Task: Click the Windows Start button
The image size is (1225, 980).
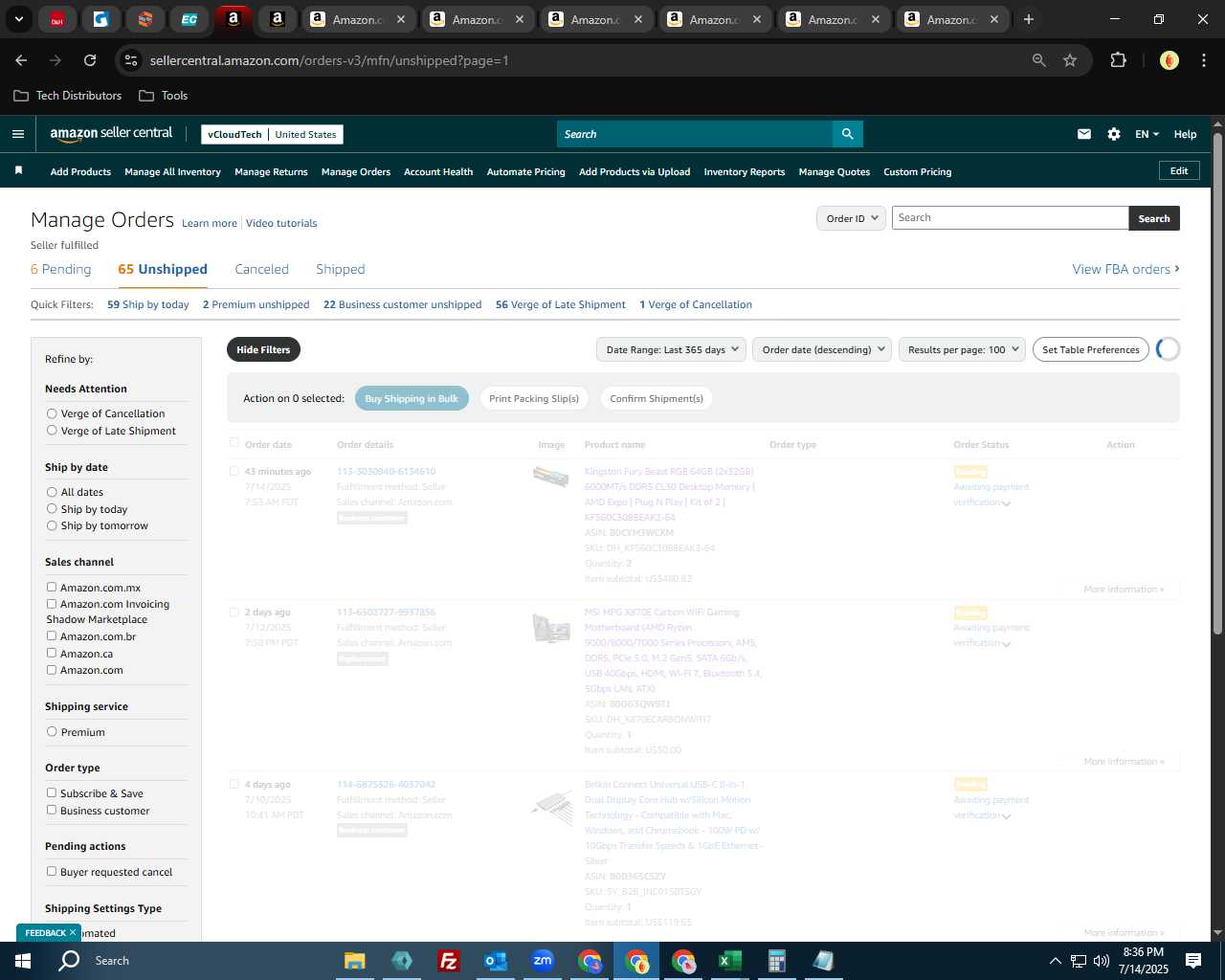Action: (x=23, y=960)
